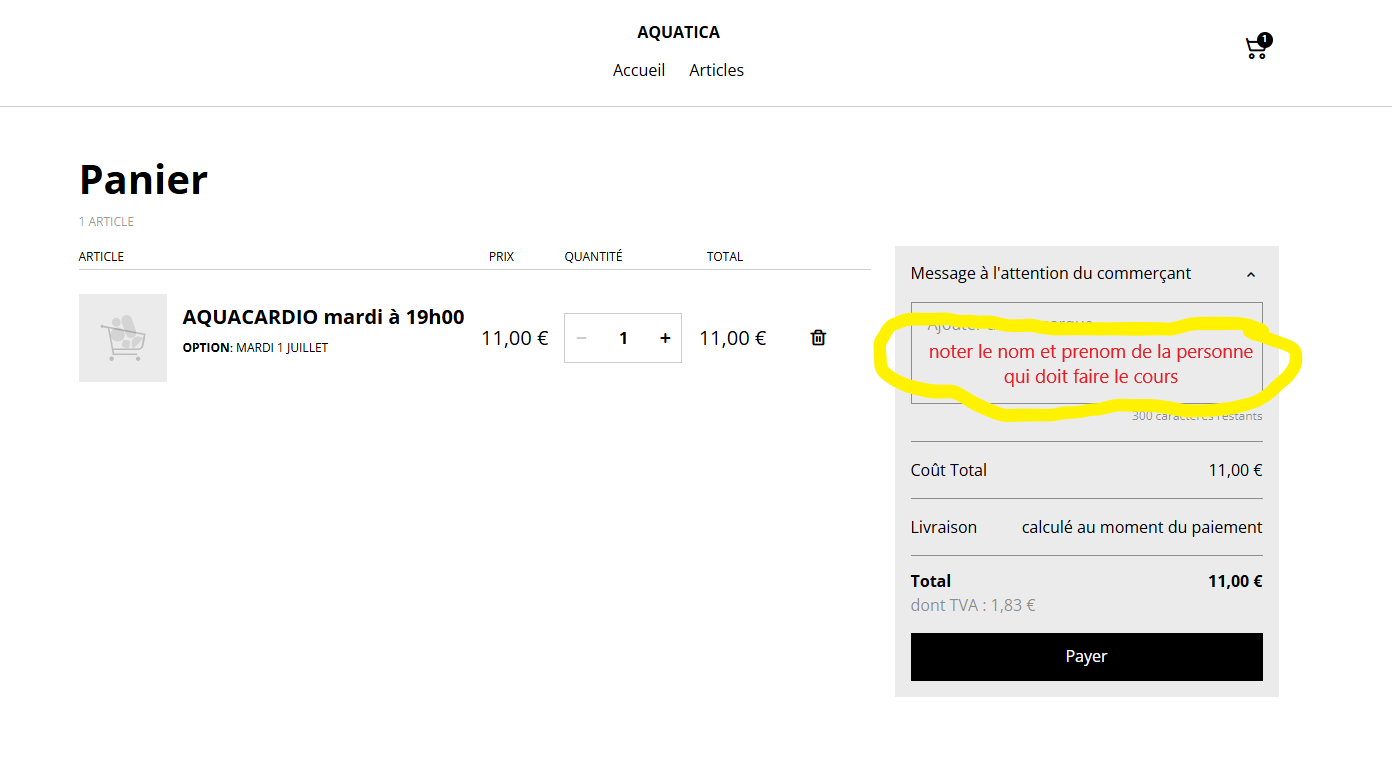Click the AQUATICA site title
Viewport: 1392px width, 759px height.
[x=678, y=32]
